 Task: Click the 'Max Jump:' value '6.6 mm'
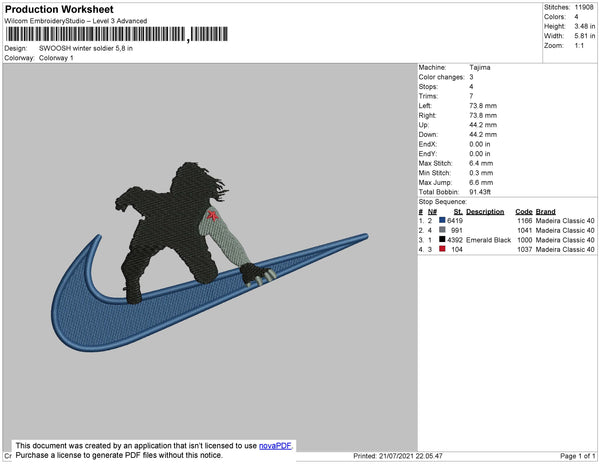481,182
